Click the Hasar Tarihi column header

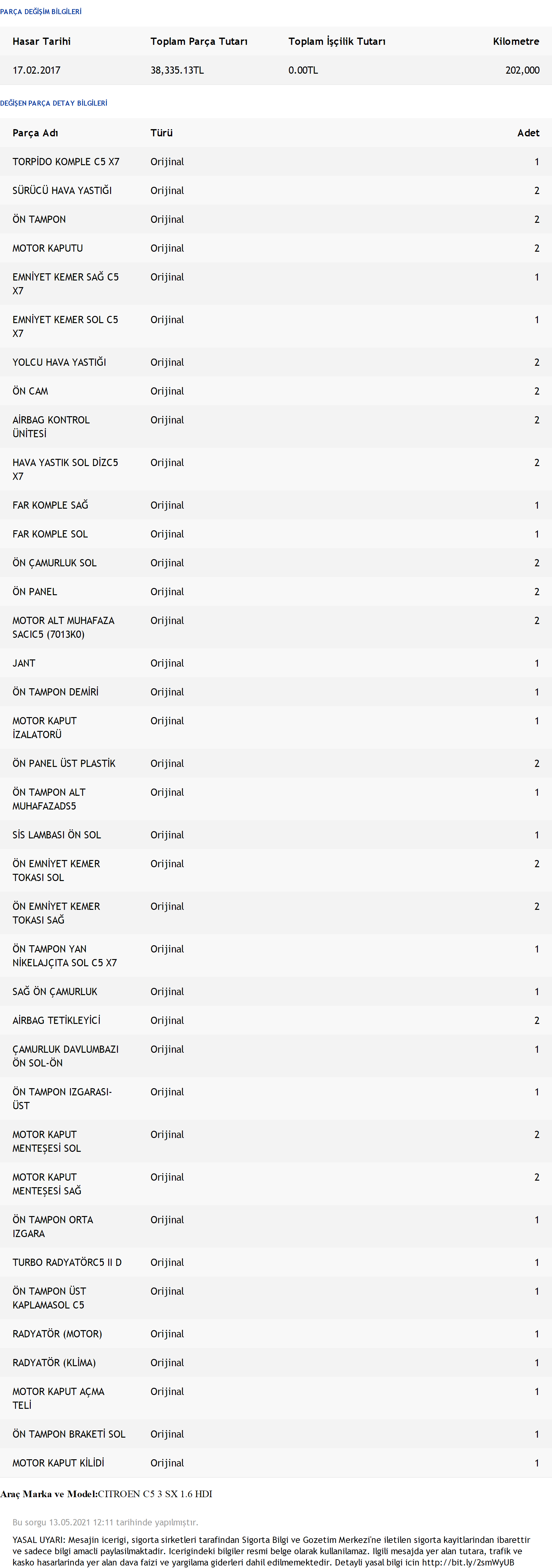(x=41, y=41)
